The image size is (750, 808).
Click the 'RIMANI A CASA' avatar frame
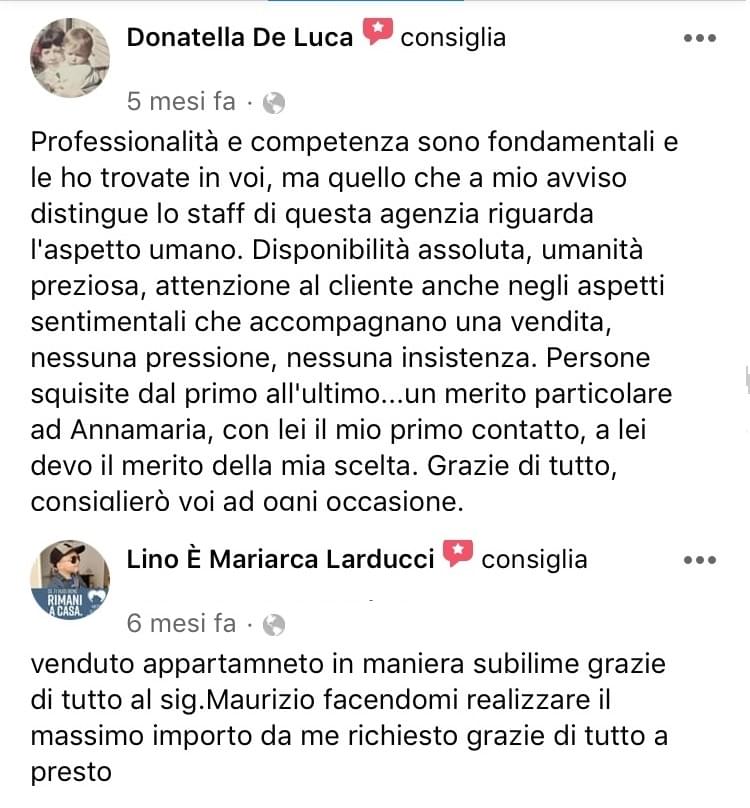(x=70, y=604)
